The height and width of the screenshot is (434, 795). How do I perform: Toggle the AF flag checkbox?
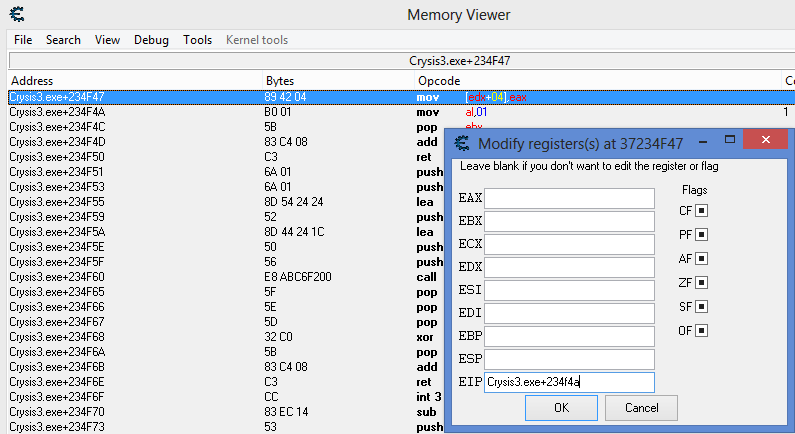[701, 259]
